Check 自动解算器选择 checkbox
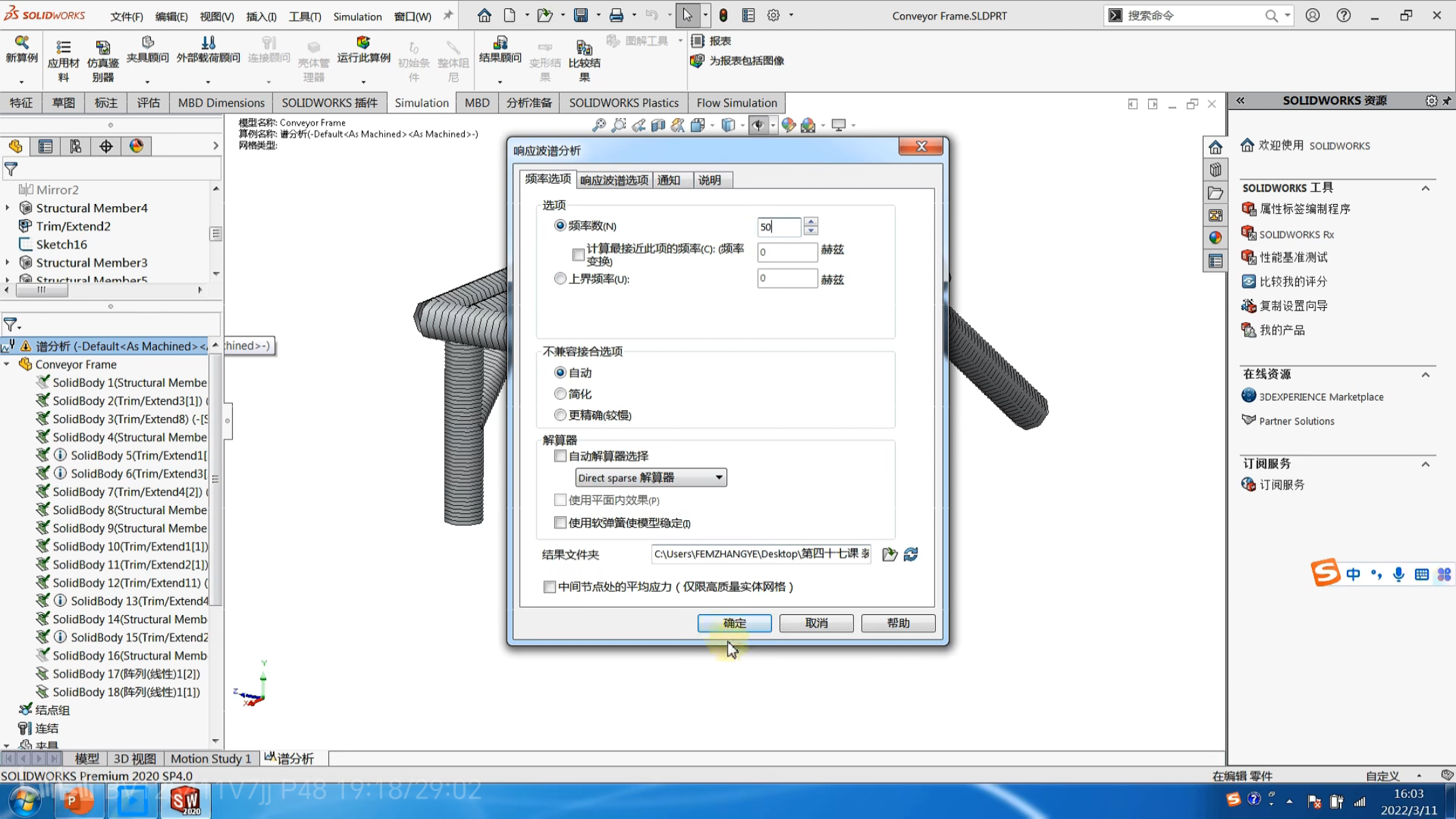Viewport: 1456px width, 819px height. pos(560,456)
